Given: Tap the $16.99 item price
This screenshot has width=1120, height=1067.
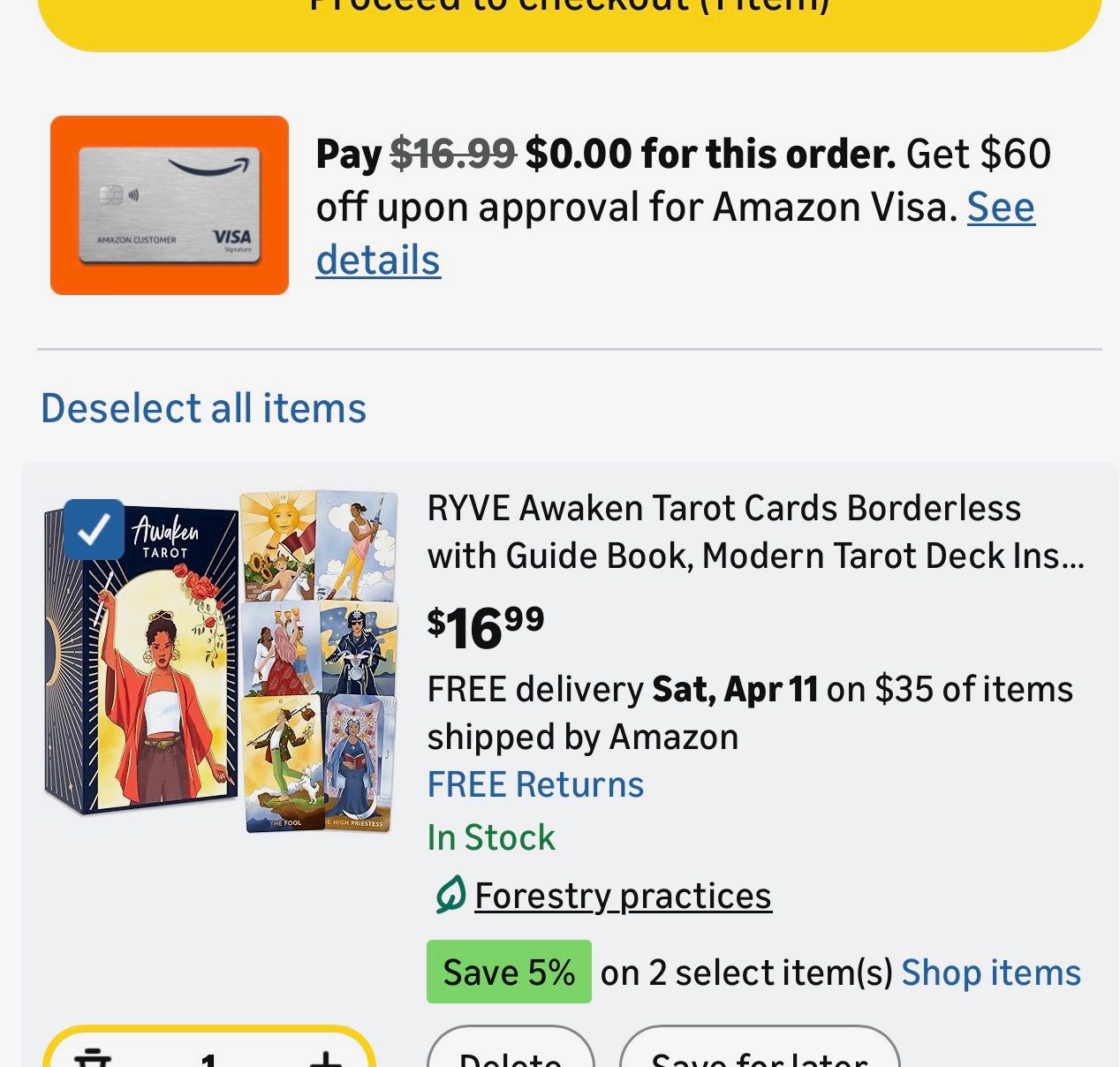Looking at the screenshot, I should click(x=486, y=627).
